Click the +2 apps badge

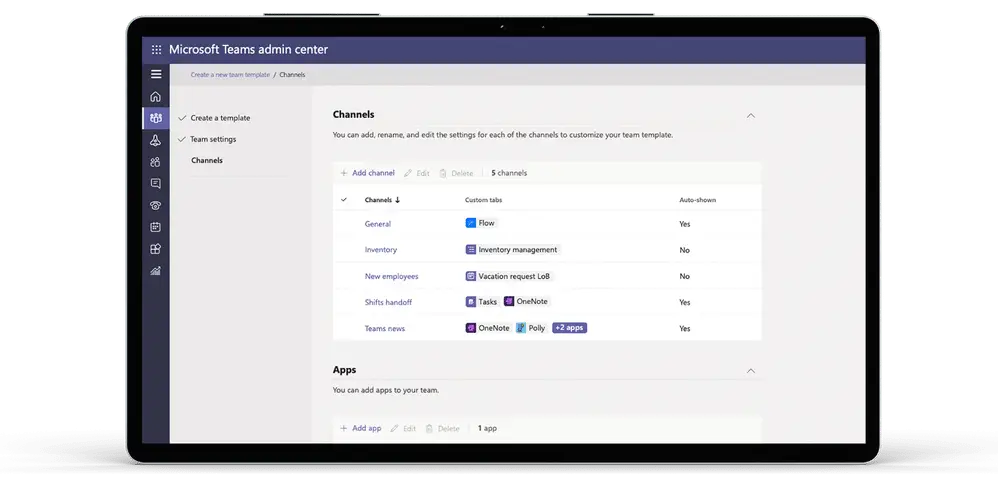[569, 328]
